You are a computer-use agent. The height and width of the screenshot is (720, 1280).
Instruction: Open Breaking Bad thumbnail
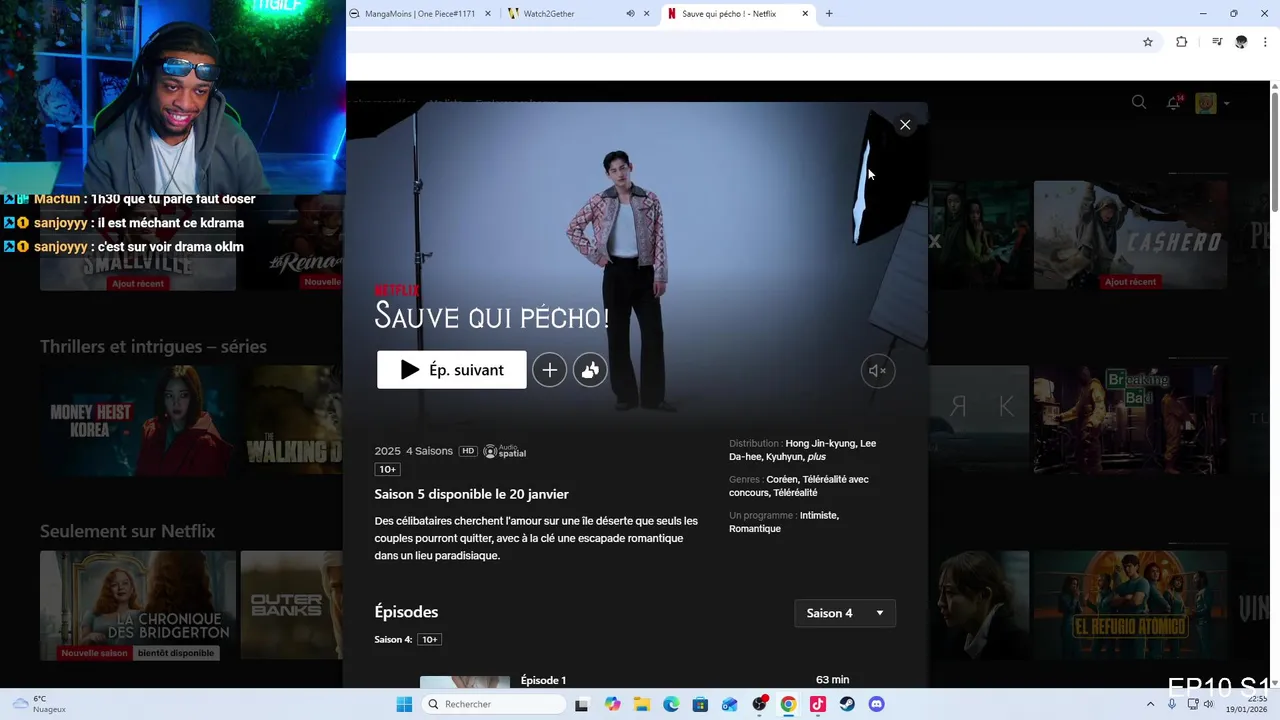pyautogui.click(x=1131, y=420)
